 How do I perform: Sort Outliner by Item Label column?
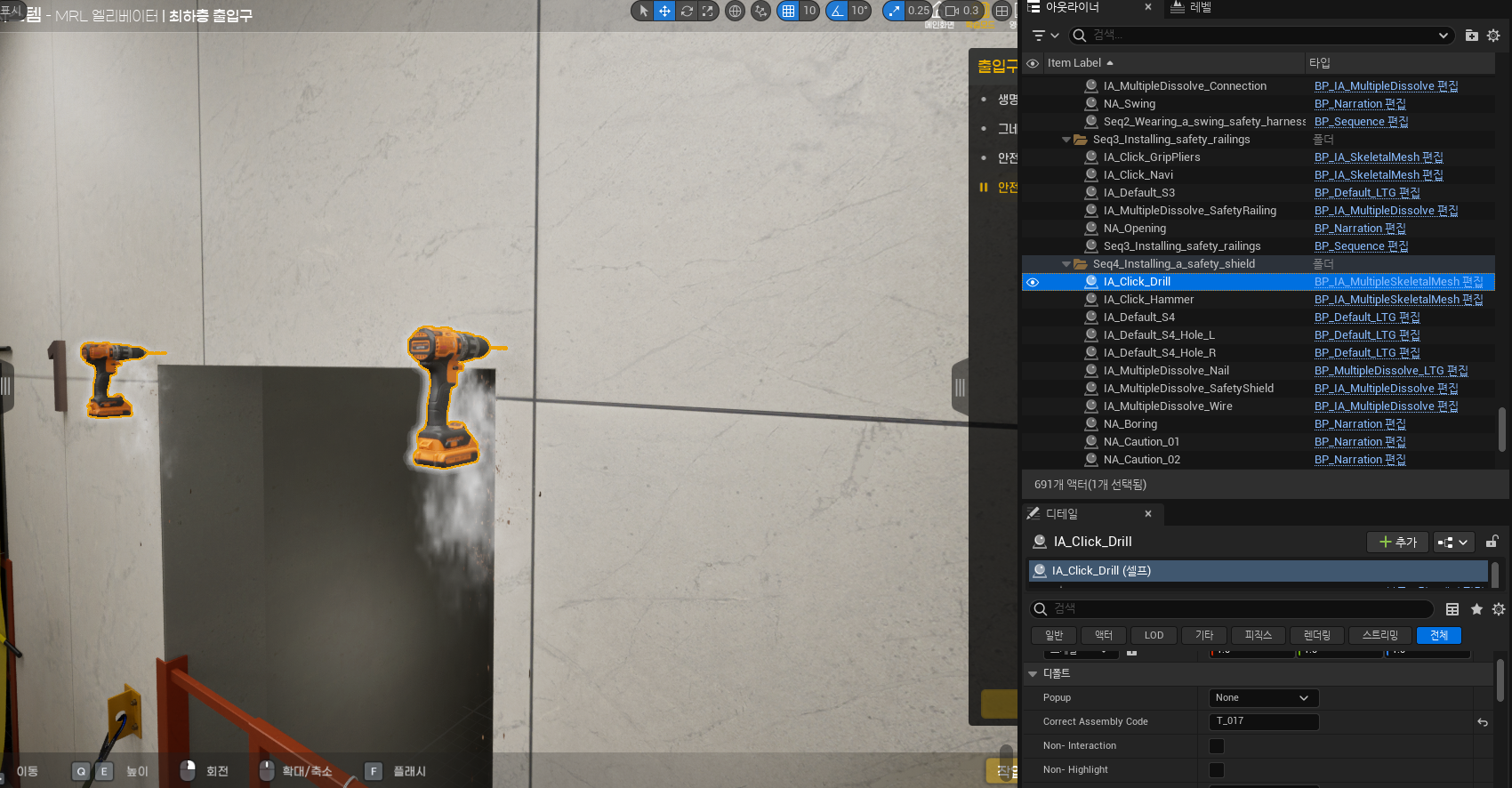(x=1173, y=63)
